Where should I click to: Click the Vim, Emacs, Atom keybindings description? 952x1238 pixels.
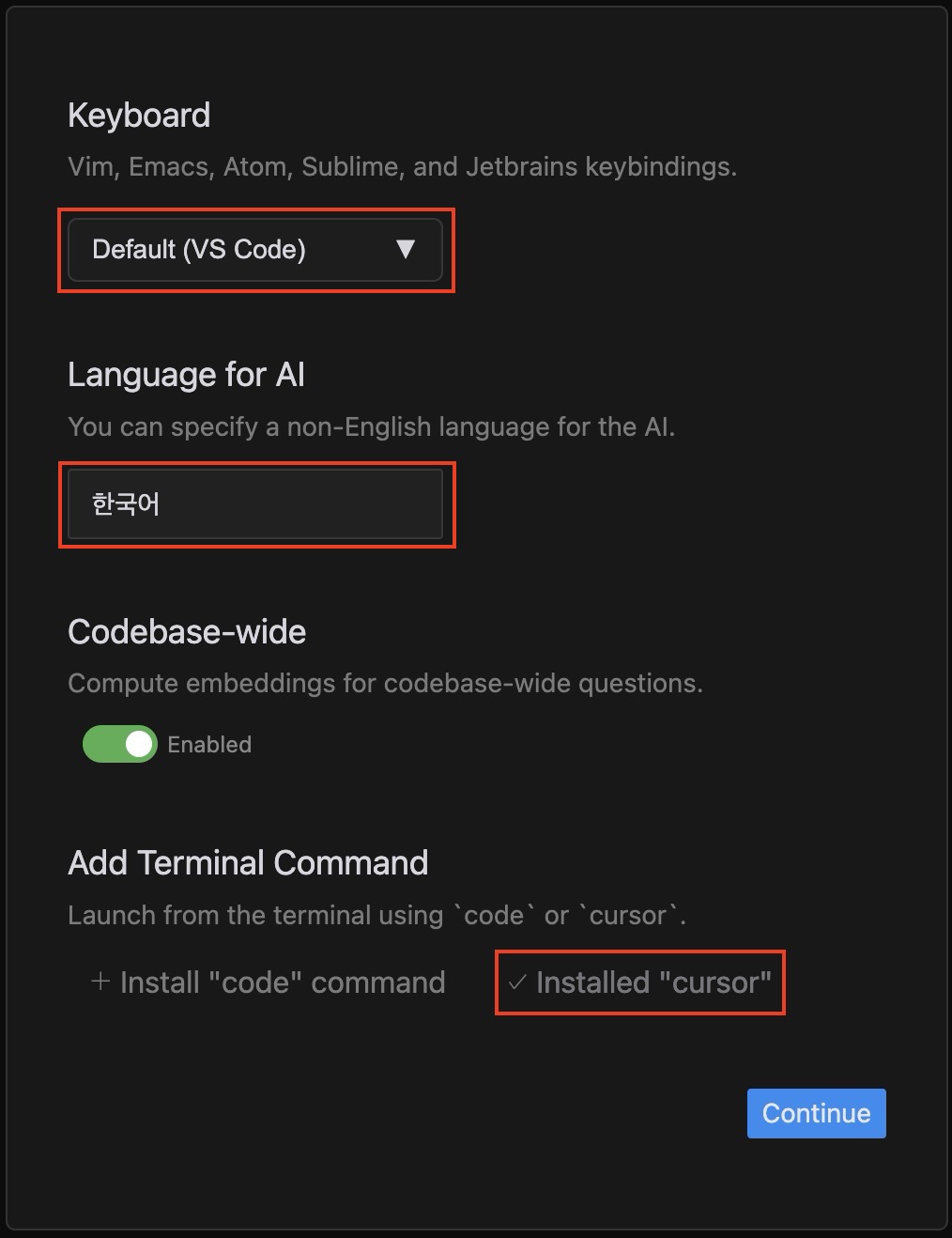[402, 167]
